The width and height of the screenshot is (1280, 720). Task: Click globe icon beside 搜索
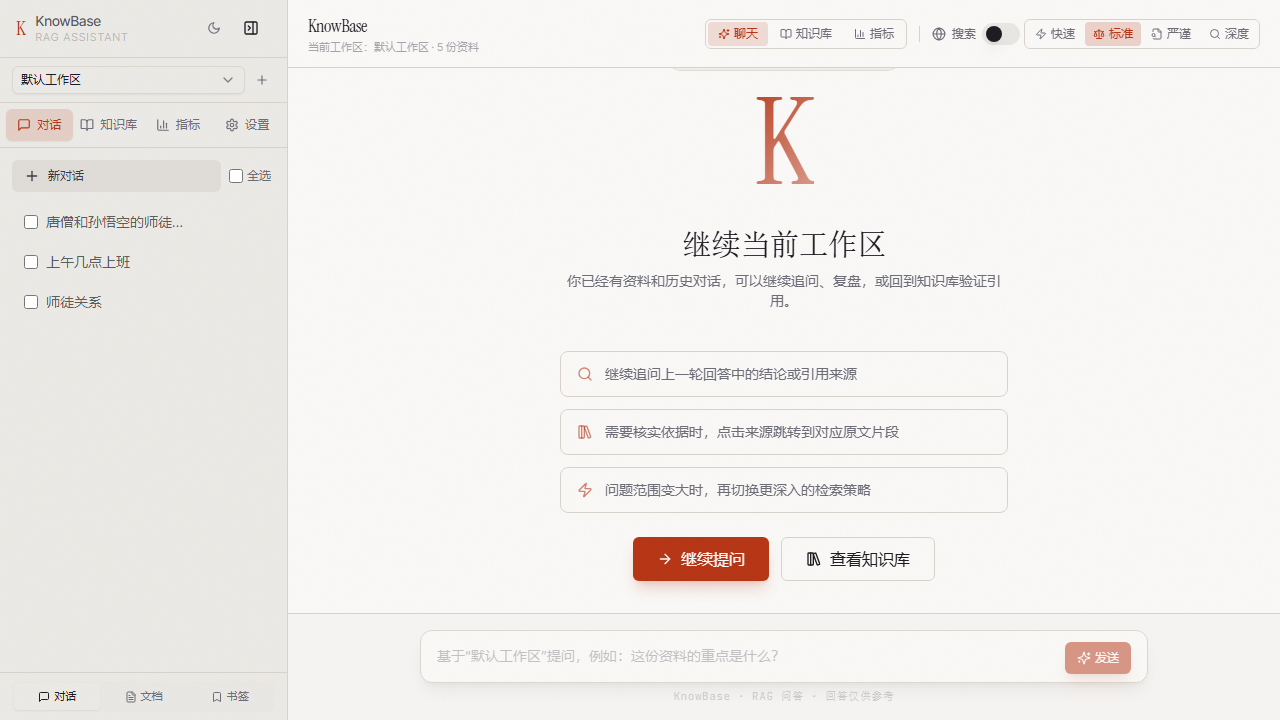939,34
